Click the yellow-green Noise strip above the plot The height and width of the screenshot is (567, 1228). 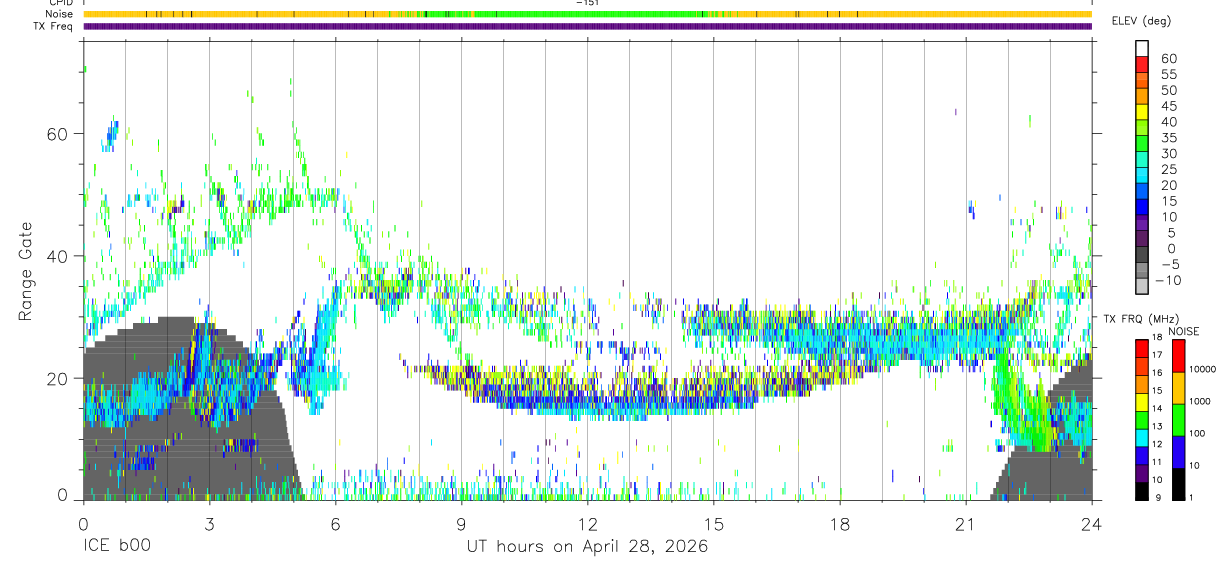pyautogui.click(x=588, y=14)
